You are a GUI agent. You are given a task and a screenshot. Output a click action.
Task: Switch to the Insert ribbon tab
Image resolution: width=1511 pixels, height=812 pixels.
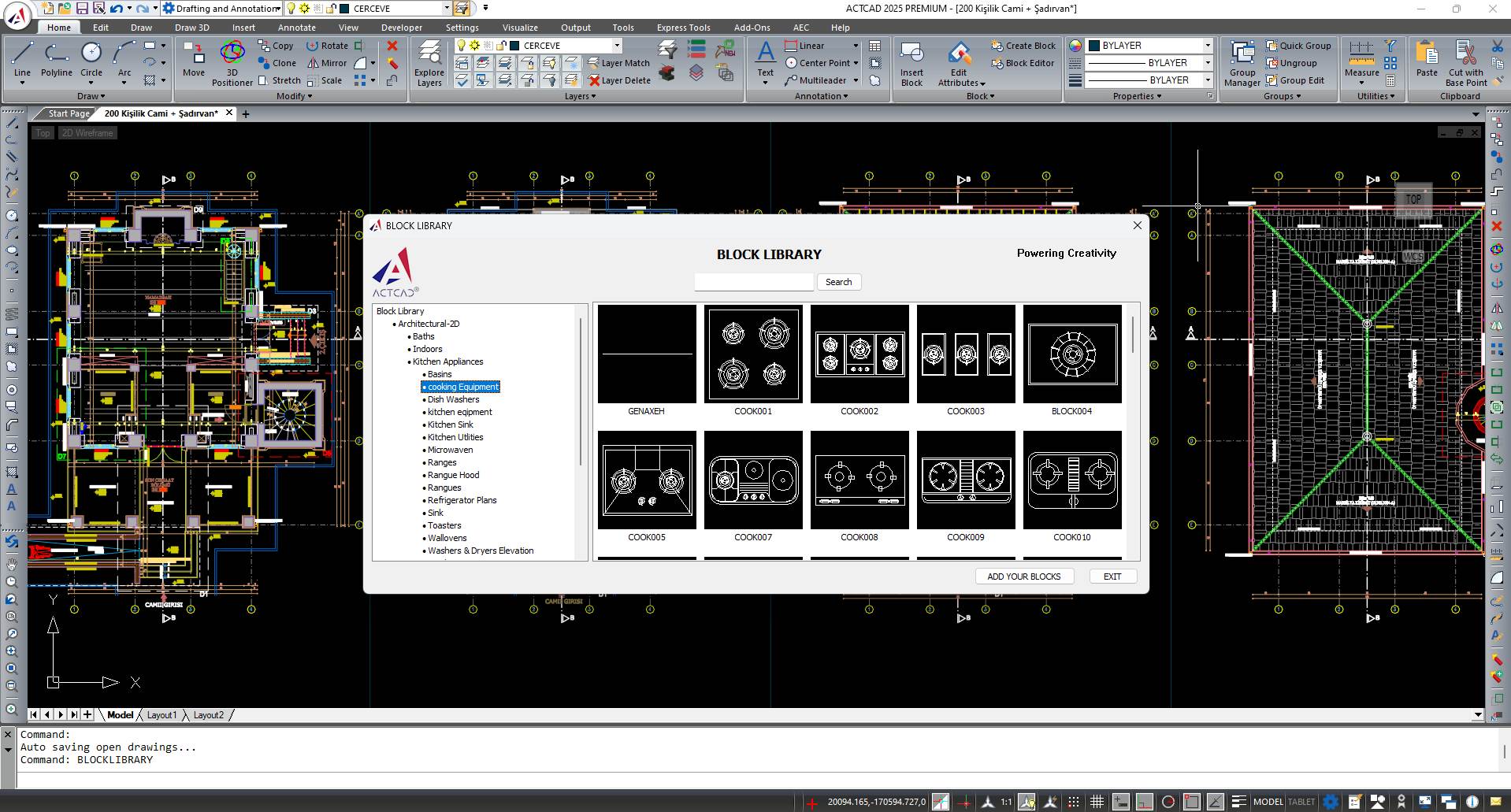[243, 28]
